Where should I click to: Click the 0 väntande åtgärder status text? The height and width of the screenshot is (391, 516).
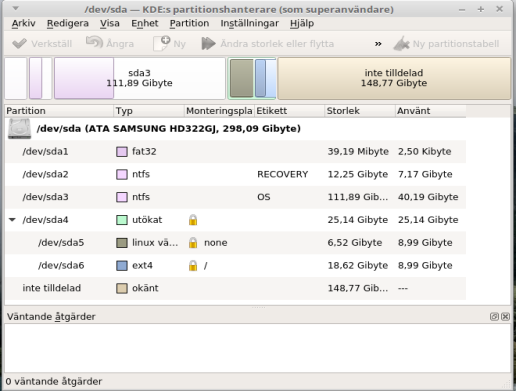tap(54, 381)
